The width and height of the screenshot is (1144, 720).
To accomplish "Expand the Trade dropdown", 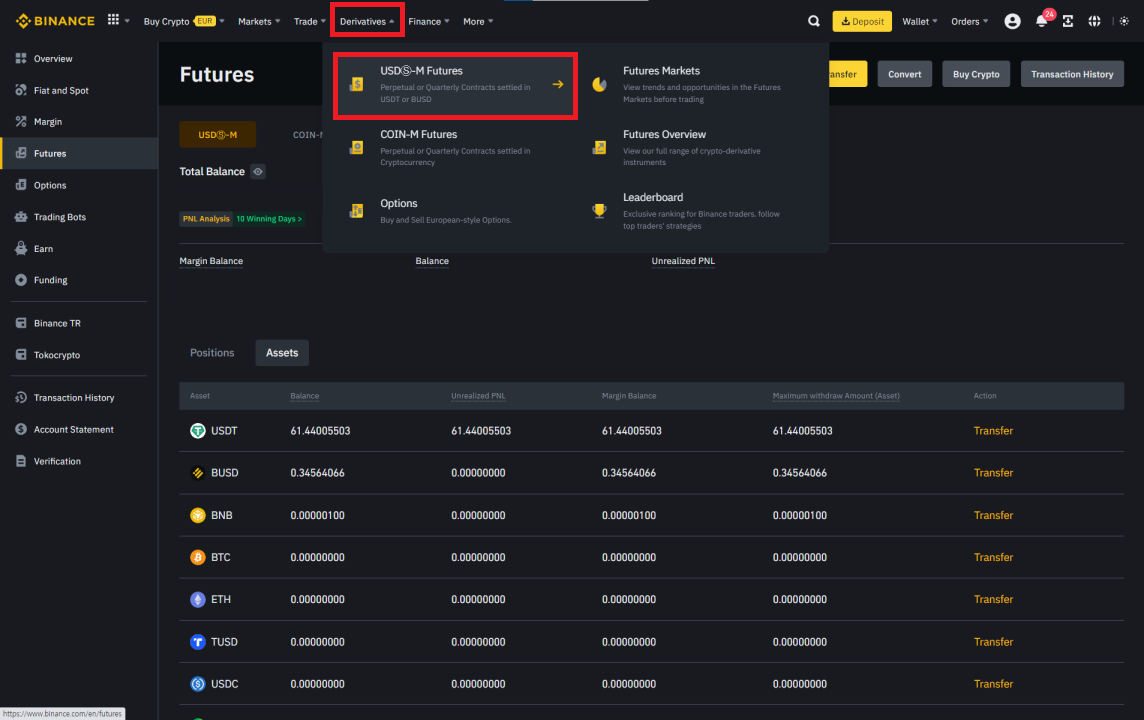I will click(x=309, y=21).
